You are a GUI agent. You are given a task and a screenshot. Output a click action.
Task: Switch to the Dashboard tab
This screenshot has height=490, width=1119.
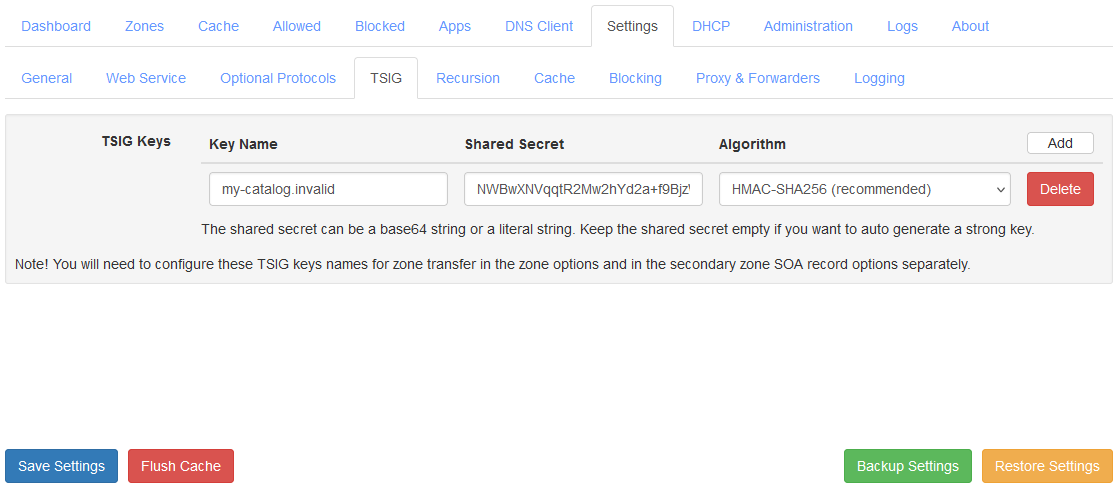coord(56,26)
